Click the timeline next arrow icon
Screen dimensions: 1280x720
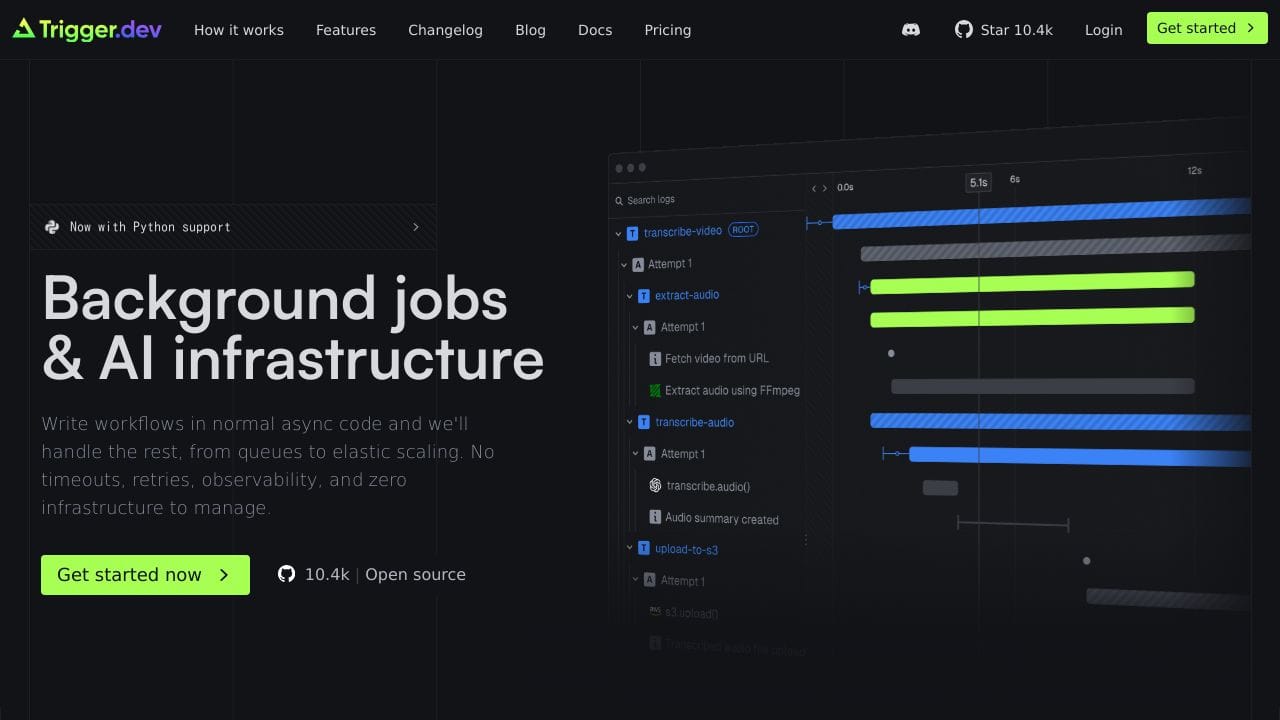[x=825, y=188]
